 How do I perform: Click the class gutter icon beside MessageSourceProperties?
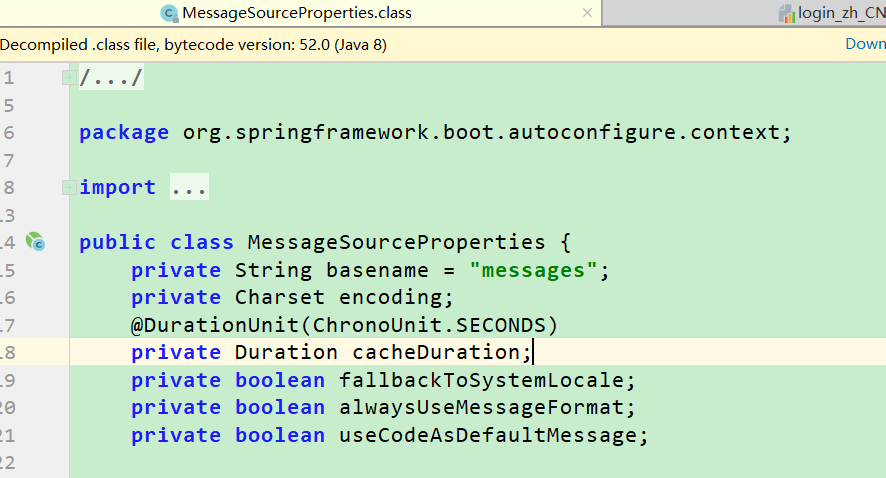pos(35,242)
